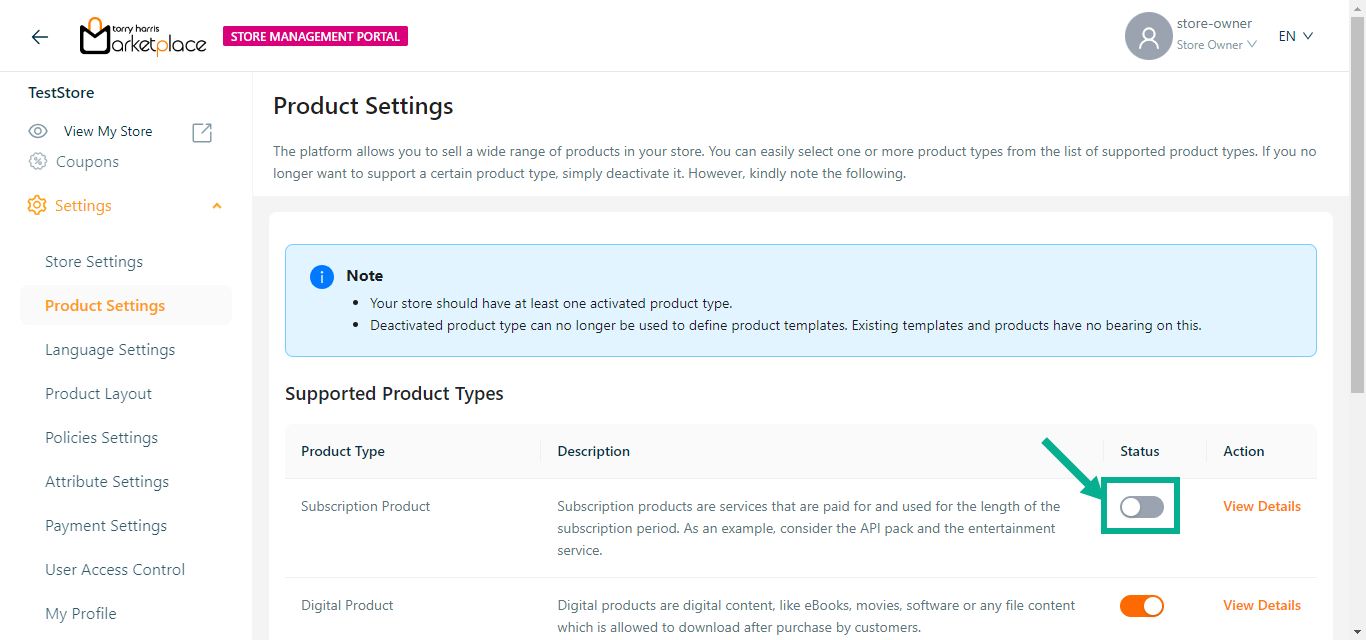View Details for Subscription Product

click(x=1261, y=506)
